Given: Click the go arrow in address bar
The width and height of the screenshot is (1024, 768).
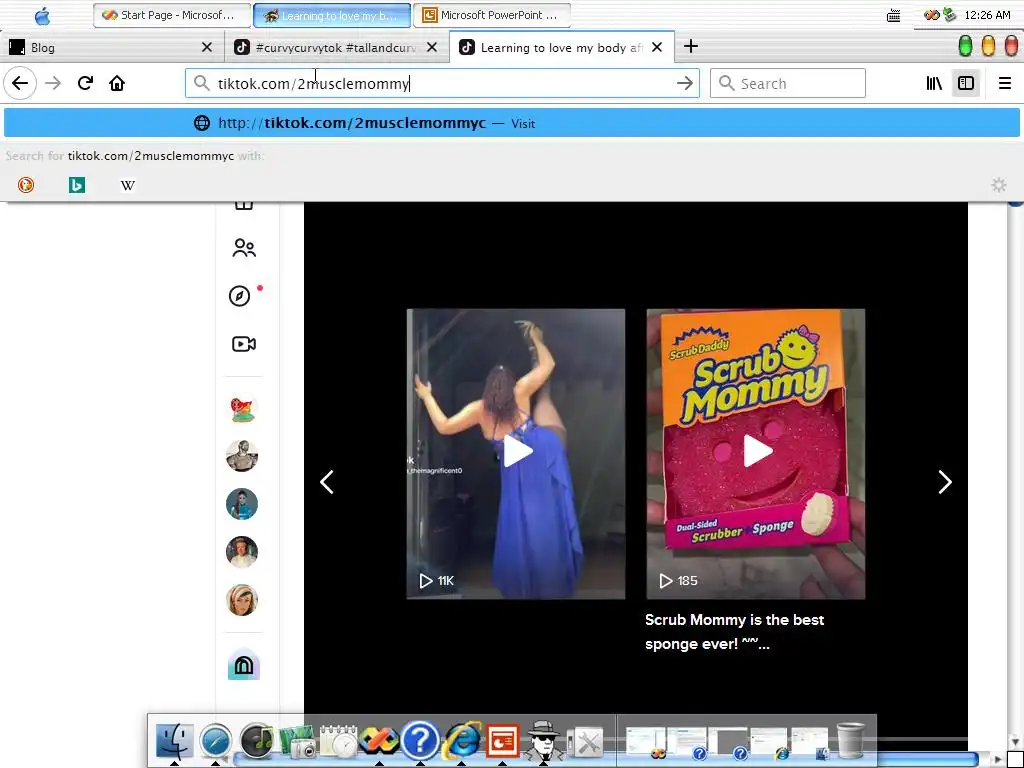Looking at the screenshot, I should (x=684, y=83).
